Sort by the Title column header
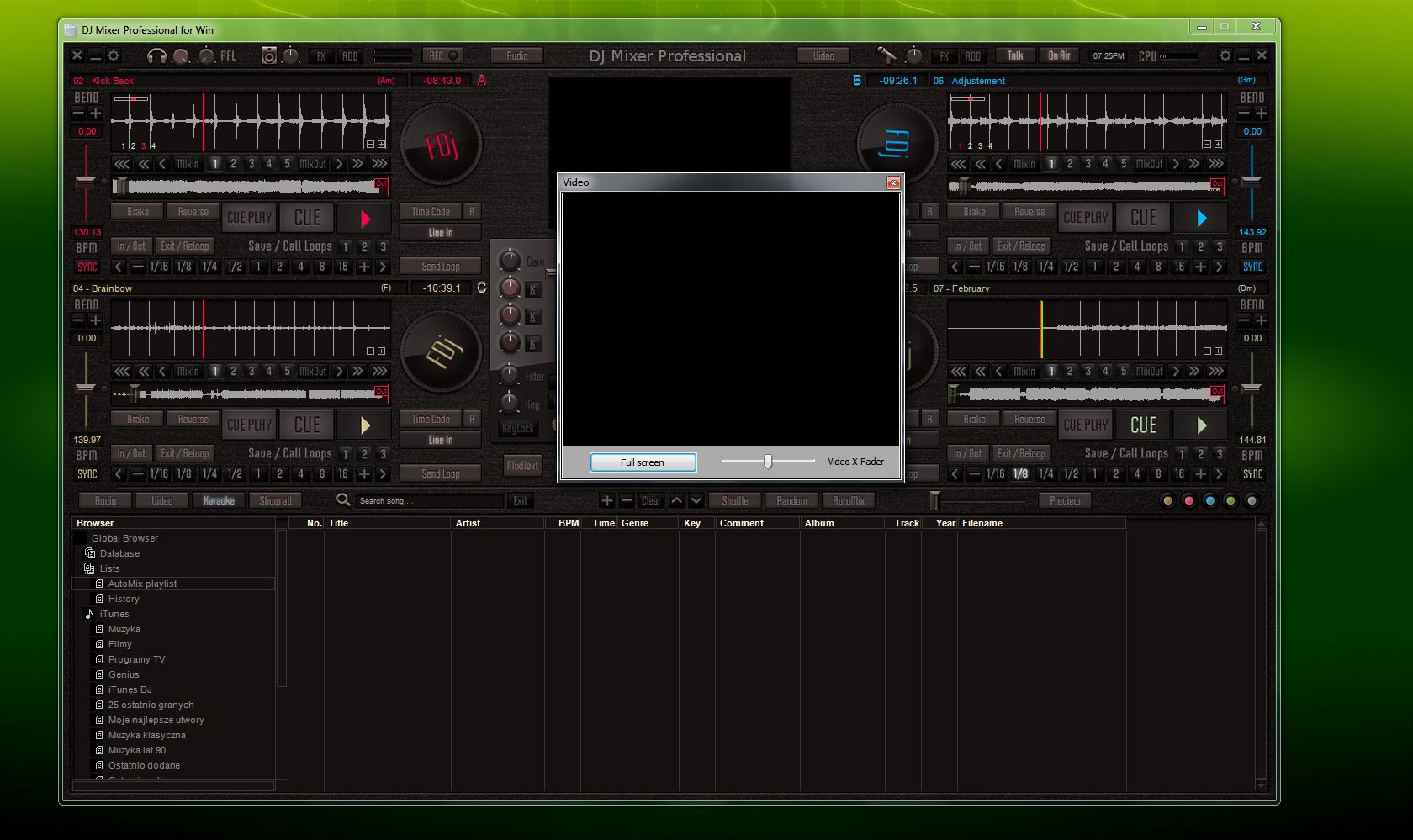1413x840 pixels. click(388, 523)
